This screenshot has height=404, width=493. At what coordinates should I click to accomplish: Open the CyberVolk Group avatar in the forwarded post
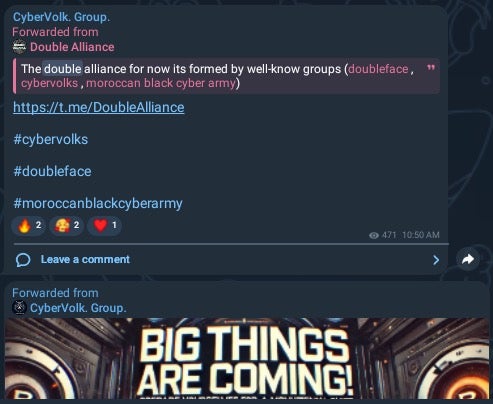click(19, 307)
